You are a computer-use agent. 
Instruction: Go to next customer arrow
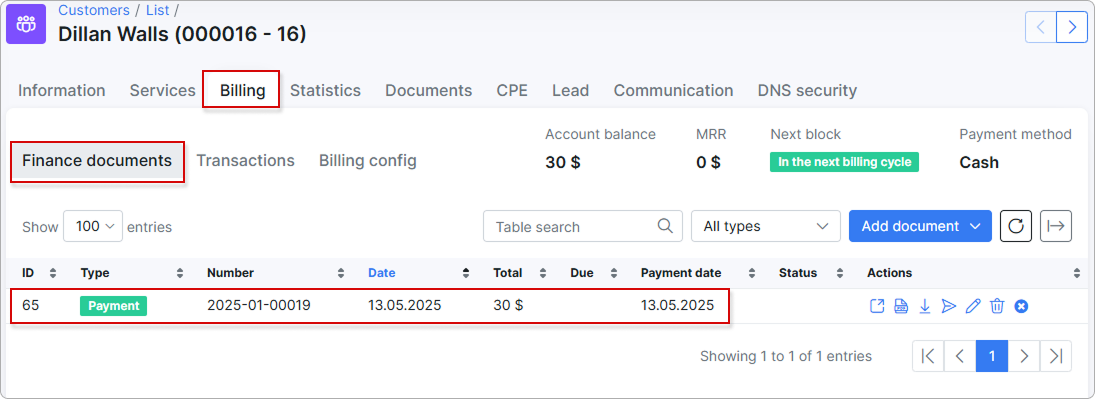(x=1072, y=27)
